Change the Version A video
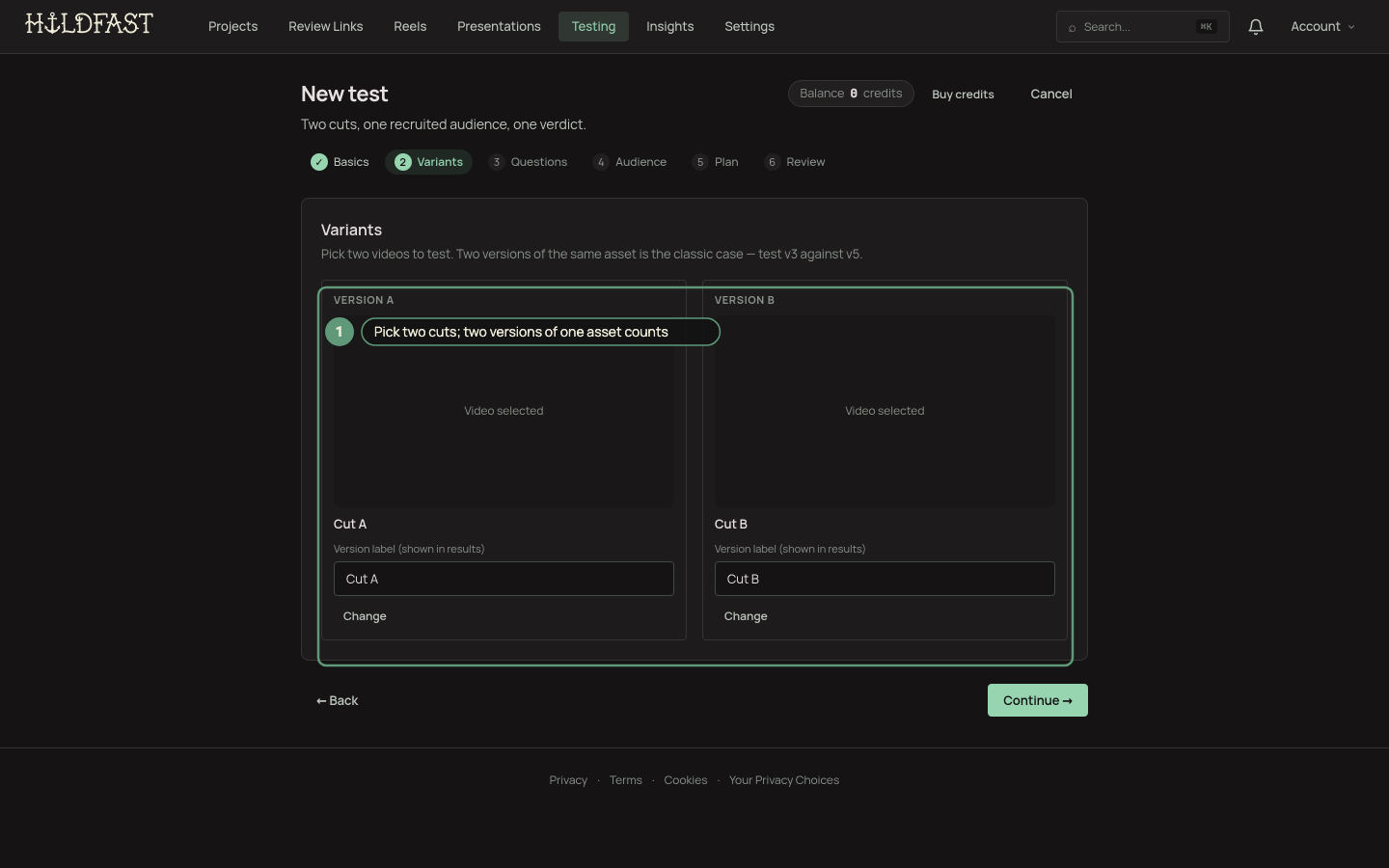Image resolution: width=1389 pixels, height=868 pixels. (x=365, y=616)
